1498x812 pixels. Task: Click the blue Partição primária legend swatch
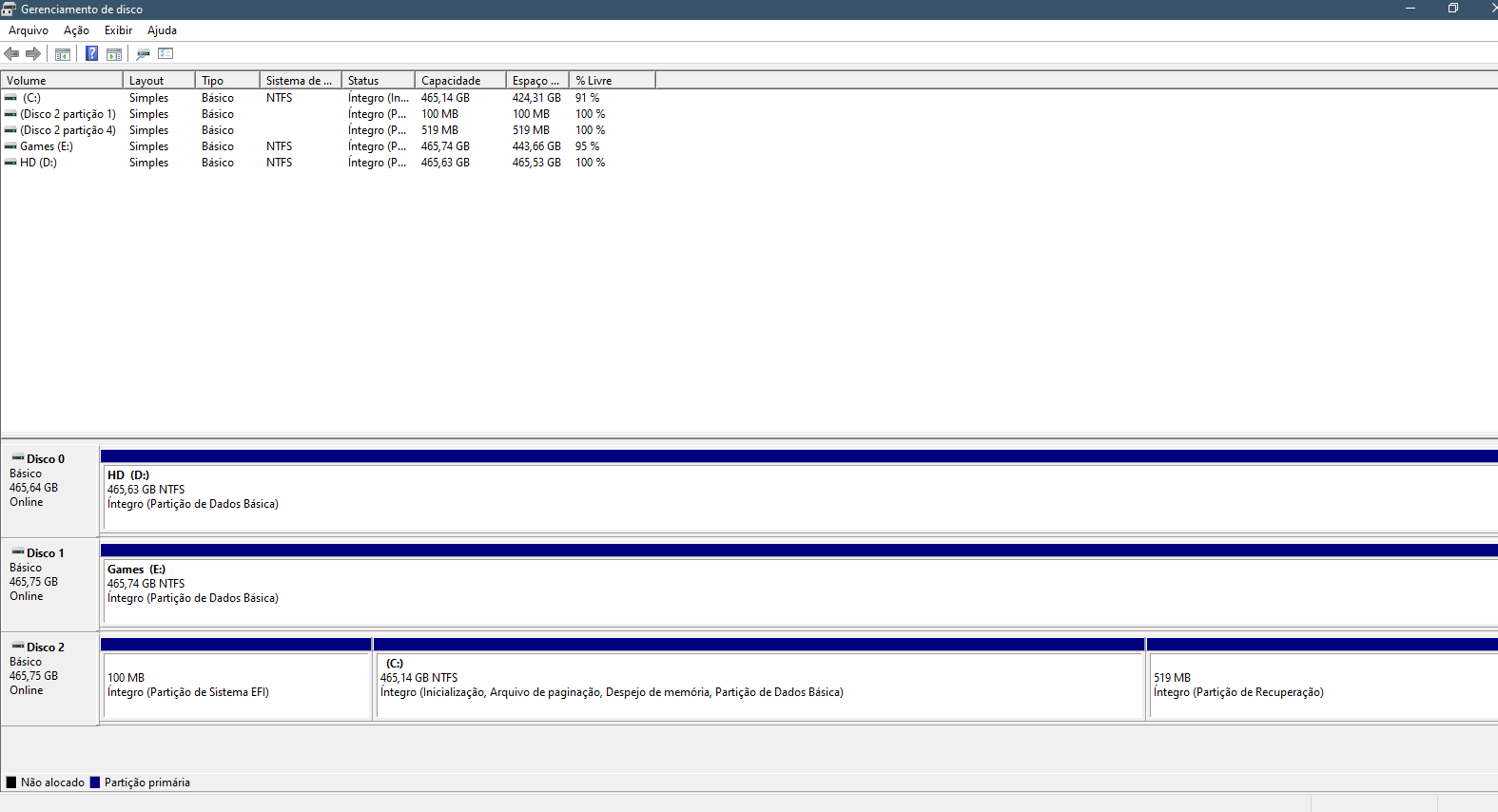tap(94, 783)
